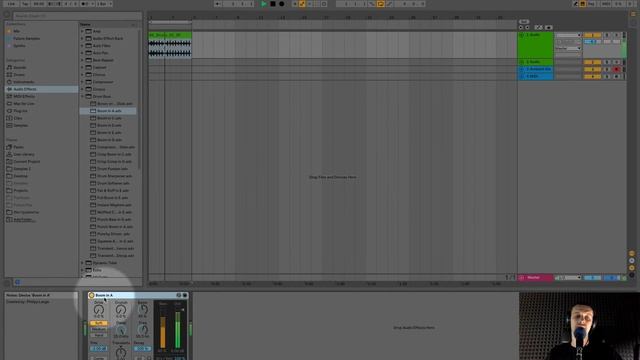The image size is (640, 360).
Task: Open the 1 Bar quantization menu
Action: pyautogui.click(x=105, y=4)
